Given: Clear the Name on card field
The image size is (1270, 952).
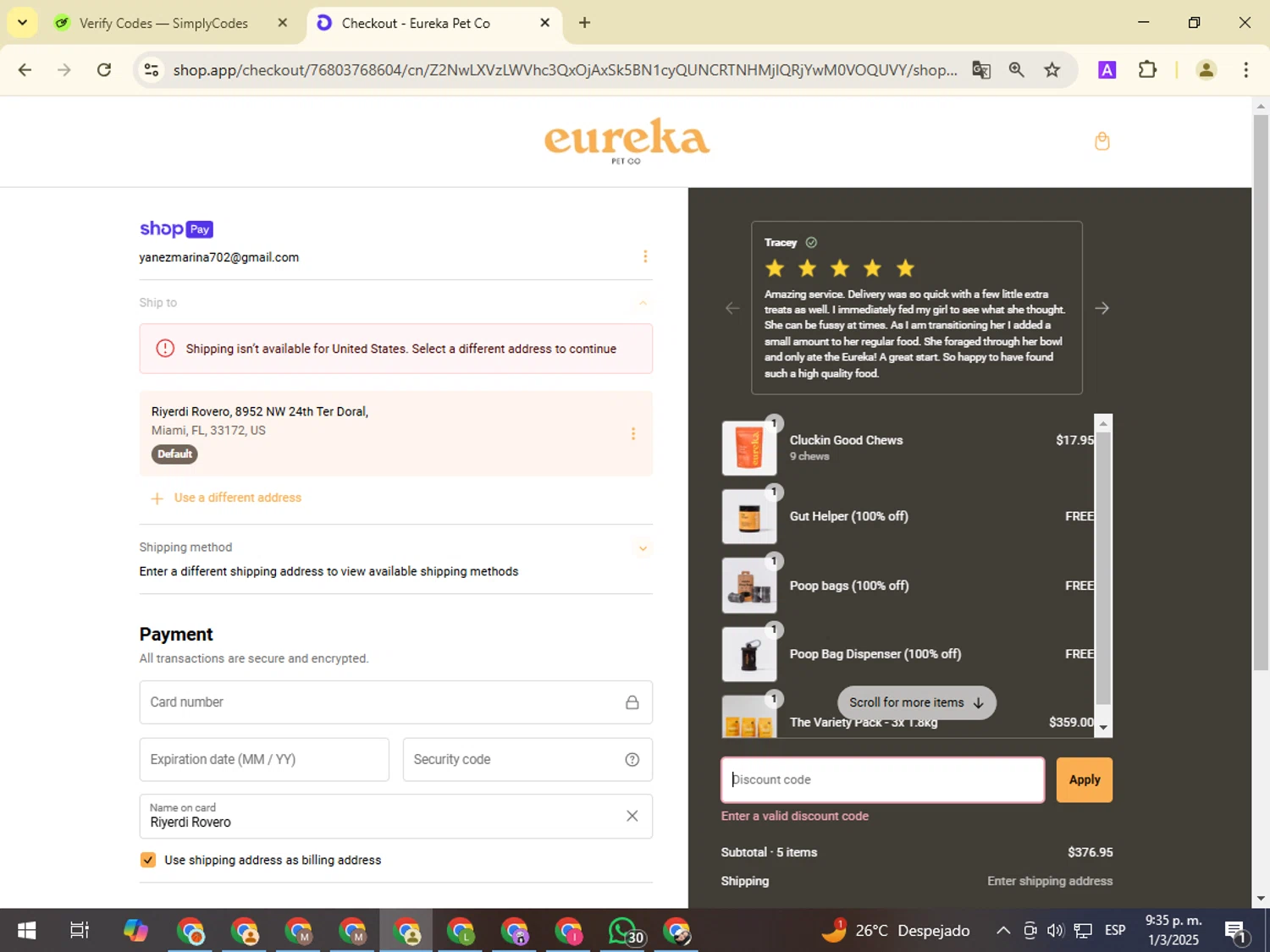Looking at the screenshot, I should pos(632,816).
